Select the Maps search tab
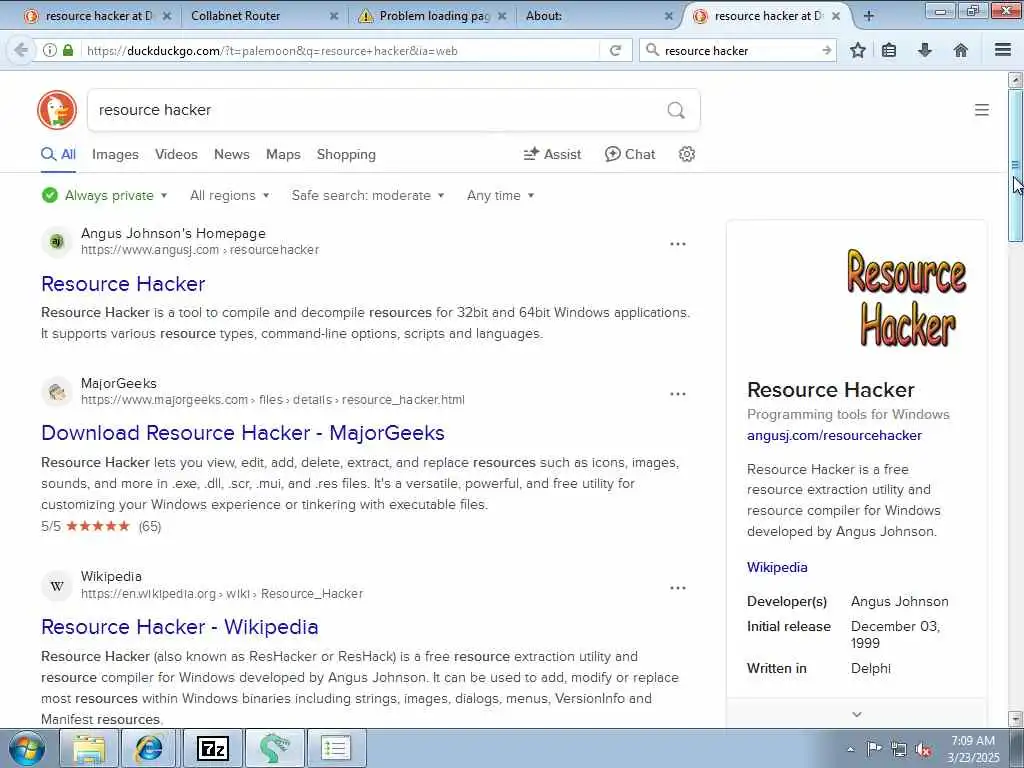Image resolution: width=1024 pixels, height=768 pixels. (283, 155)
